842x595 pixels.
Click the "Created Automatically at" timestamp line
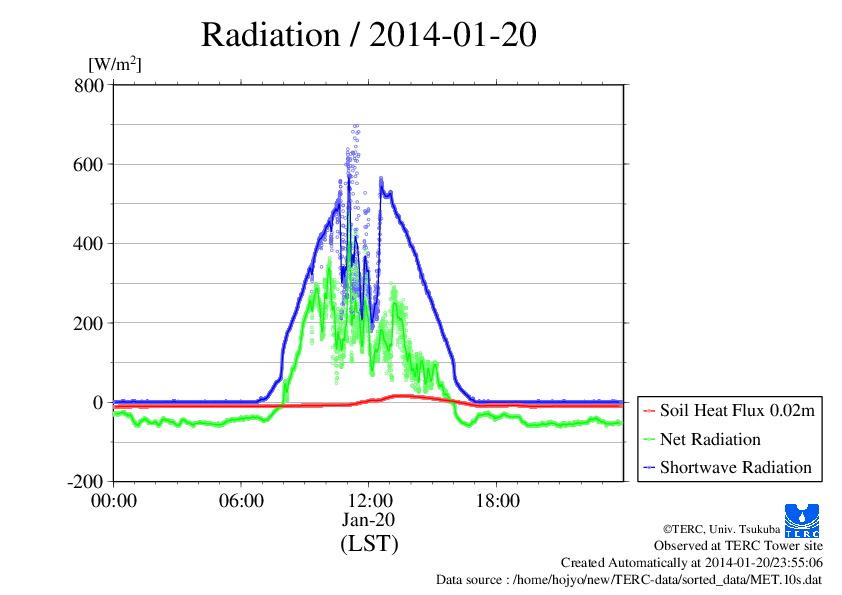[692, 562]
